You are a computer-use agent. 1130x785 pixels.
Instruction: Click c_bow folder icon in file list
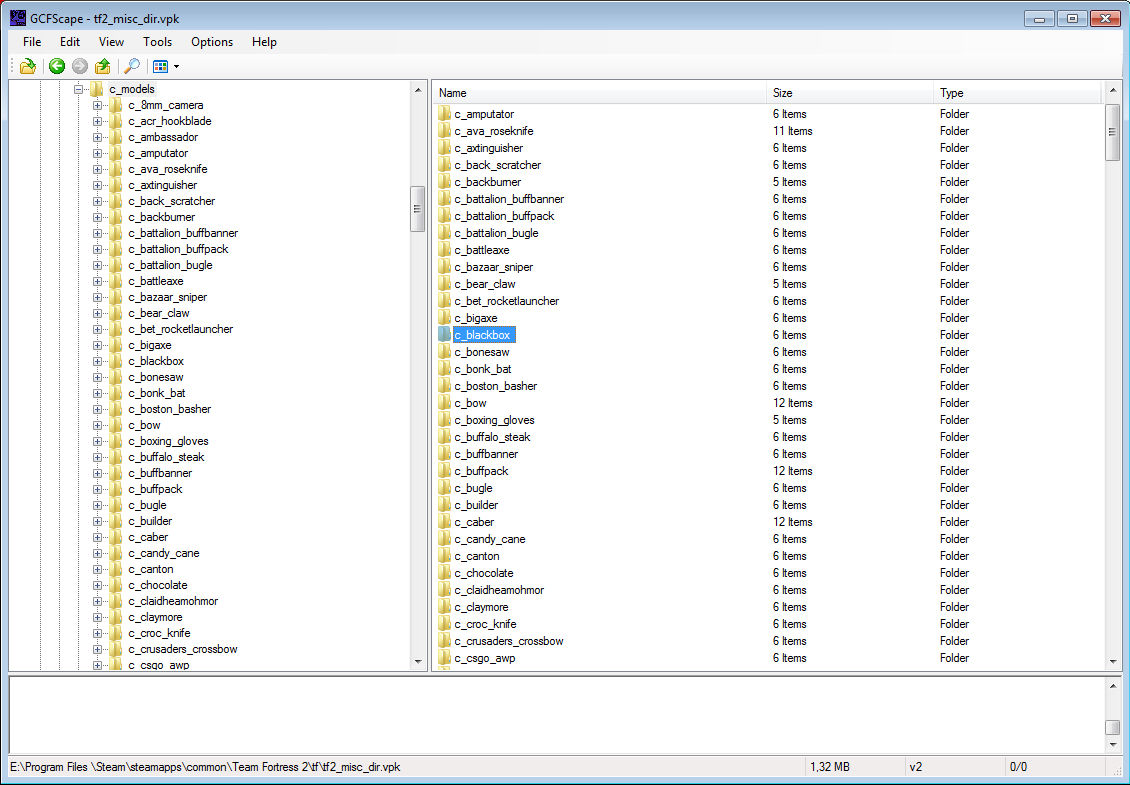click(x=444, y=403)
